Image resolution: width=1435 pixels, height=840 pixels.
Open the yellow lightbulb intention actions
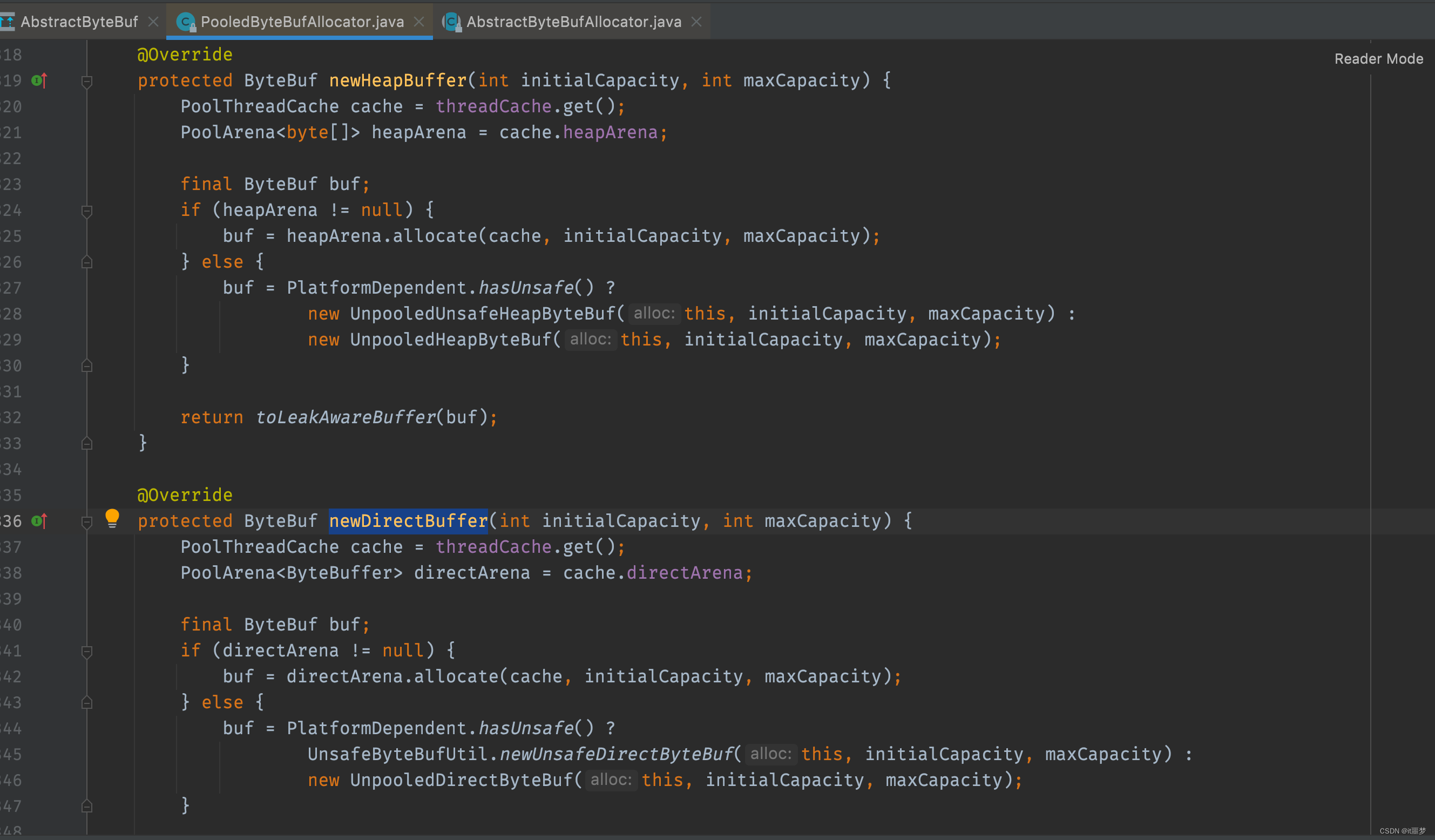[x=112, y=519]
